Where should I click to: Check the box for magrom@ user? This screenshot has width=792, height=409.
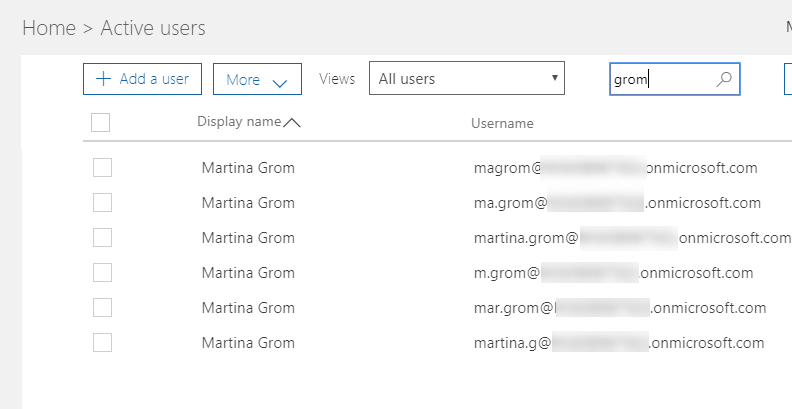tap(103, 168)
